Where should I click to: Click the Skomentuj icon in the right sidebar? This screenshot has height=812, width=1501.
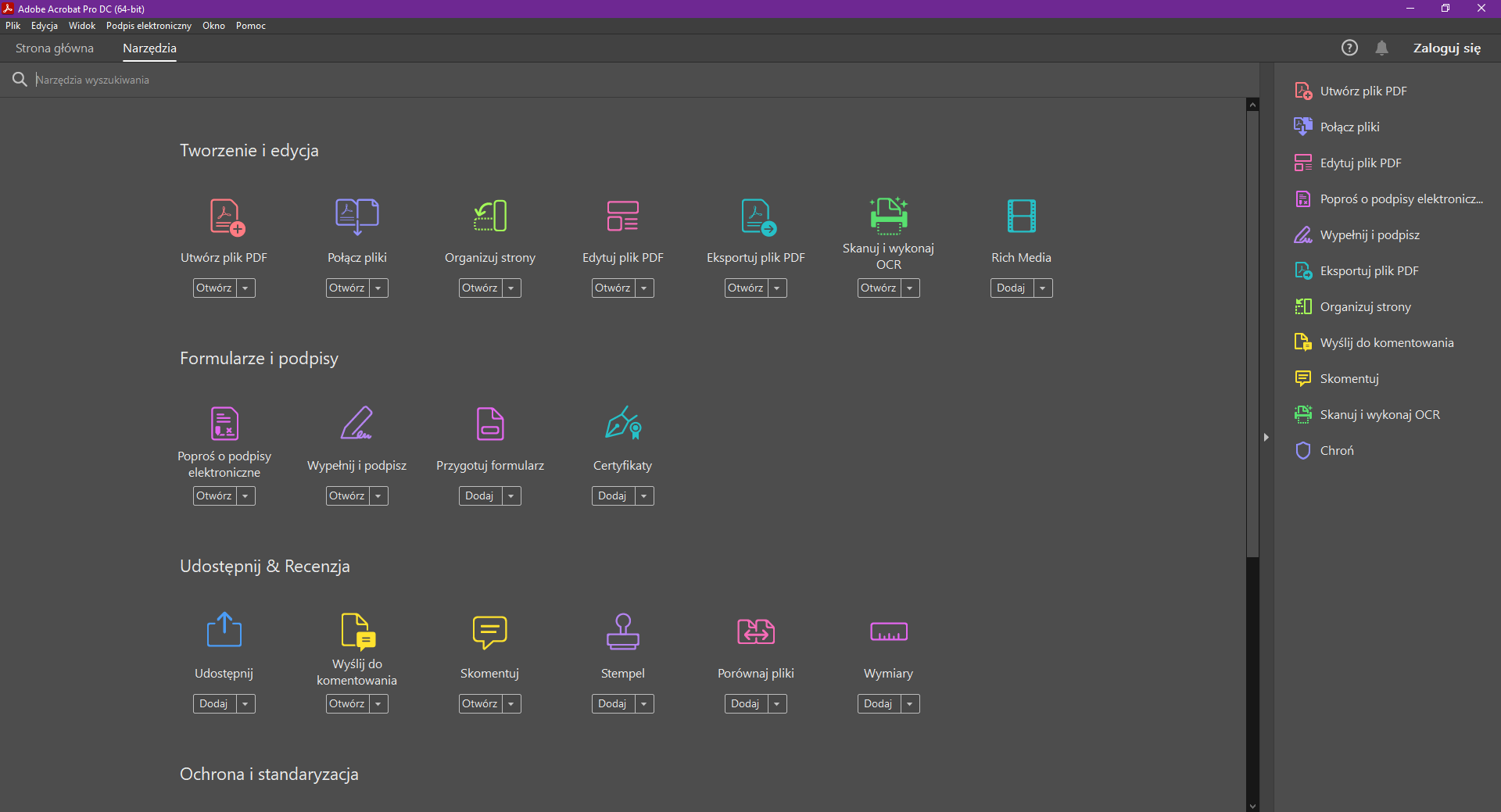click(x=1303, y=378)
